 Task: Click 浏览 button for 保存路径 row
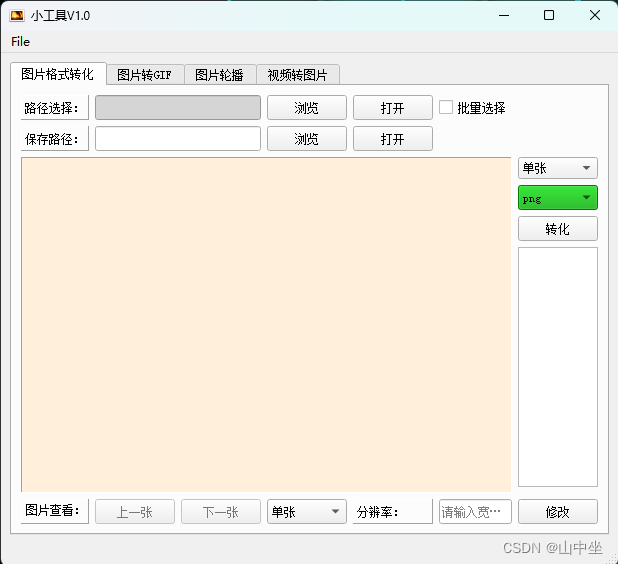tap(307, 138)
